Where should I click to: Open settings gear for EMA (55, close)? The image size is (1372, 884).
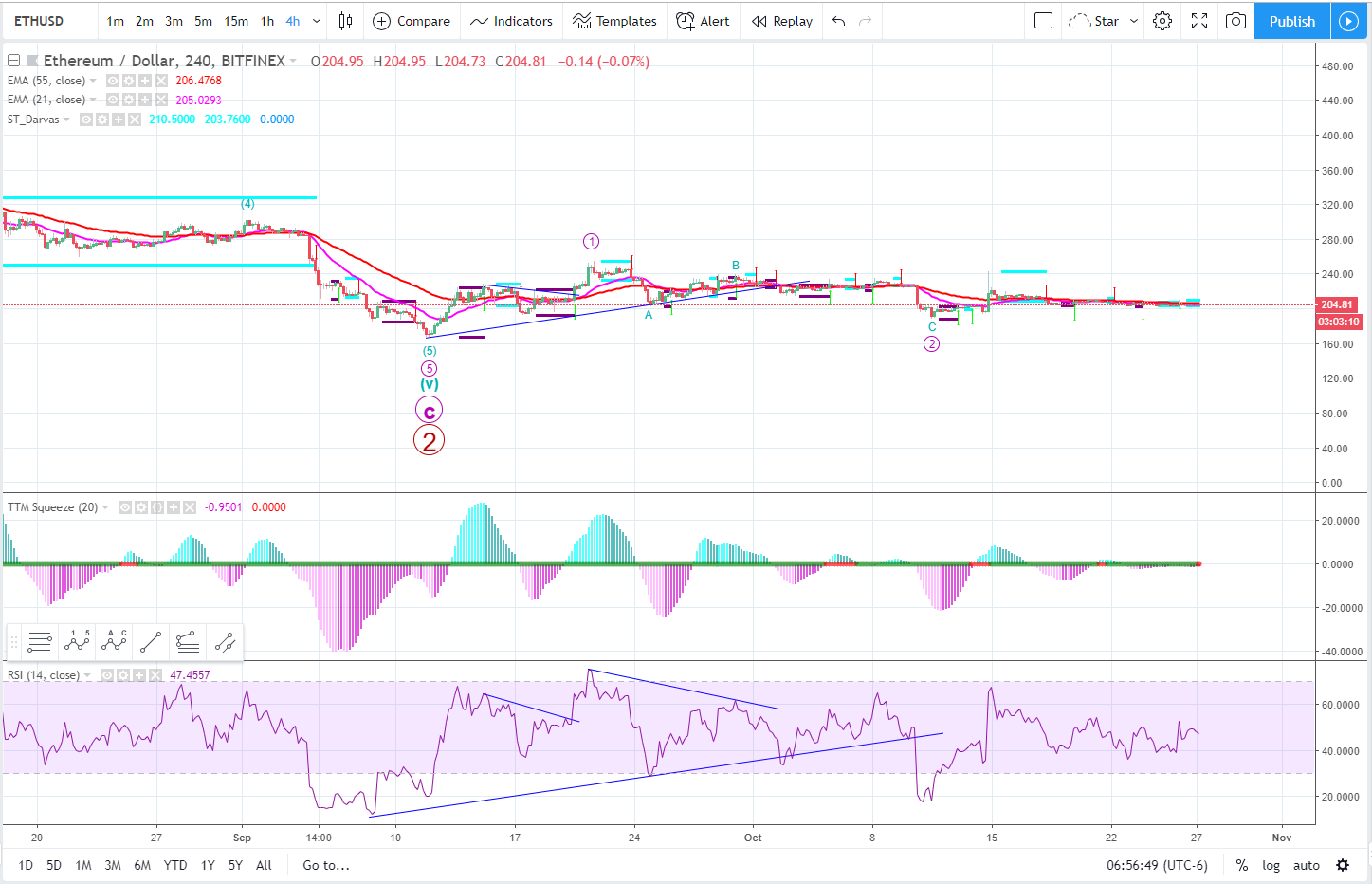click(129, 81)
